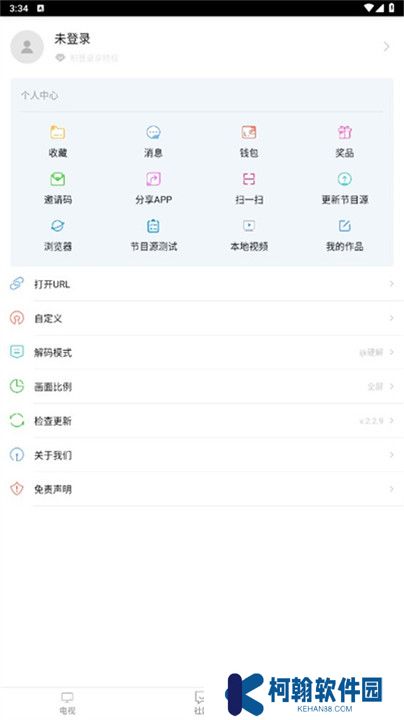Image resolution: width=404 pixels, height=720 pixels.
Task: Open the 浏览器 browser icon
Action: (x=57, y=226)
